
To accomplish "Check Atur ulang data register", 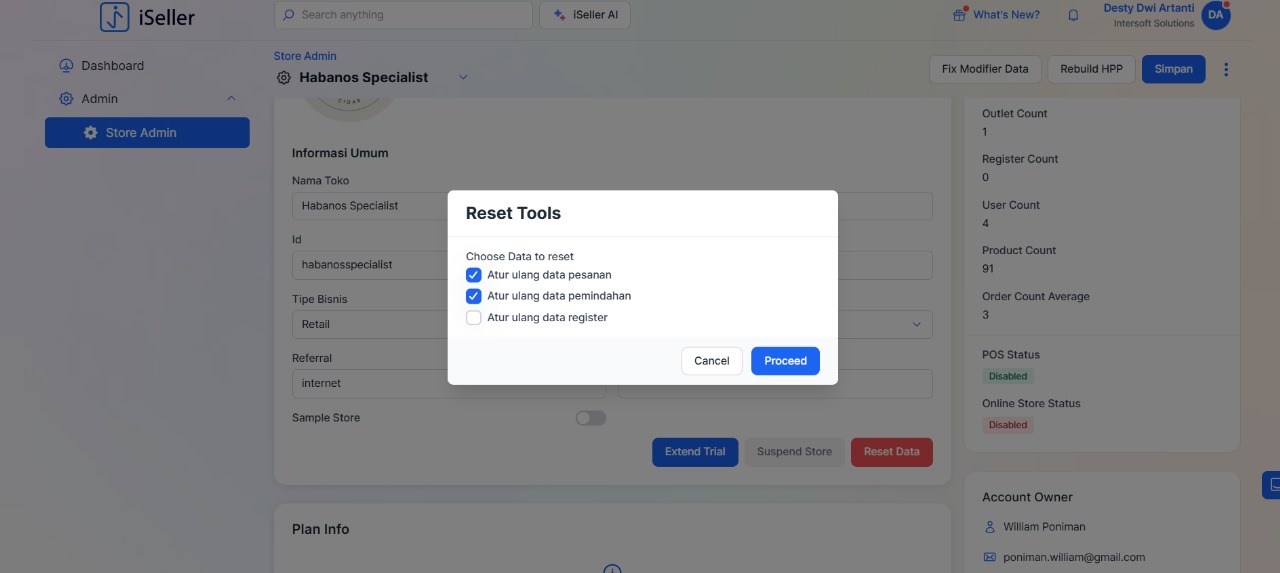I will [x=474, y=318].
